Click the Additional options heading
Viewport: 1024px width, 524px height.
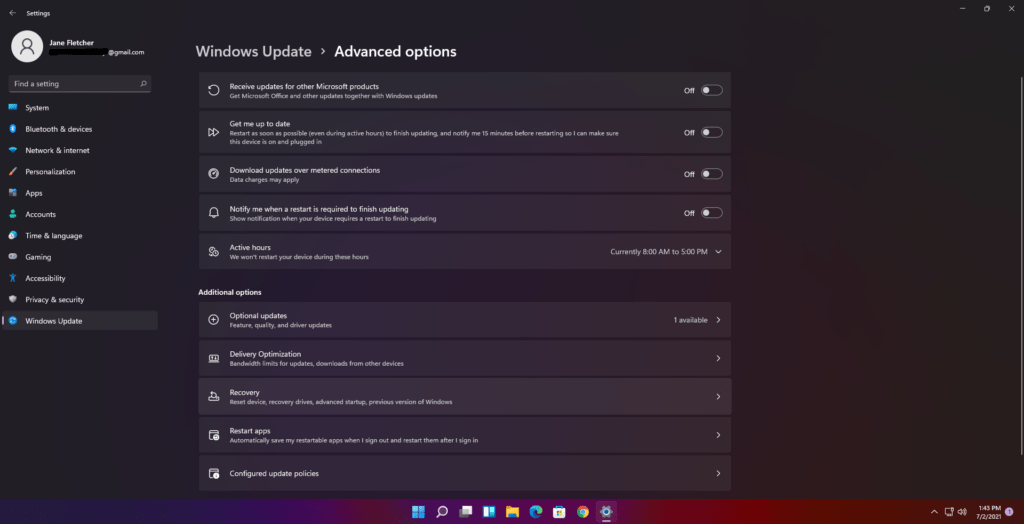coord(230,292)
